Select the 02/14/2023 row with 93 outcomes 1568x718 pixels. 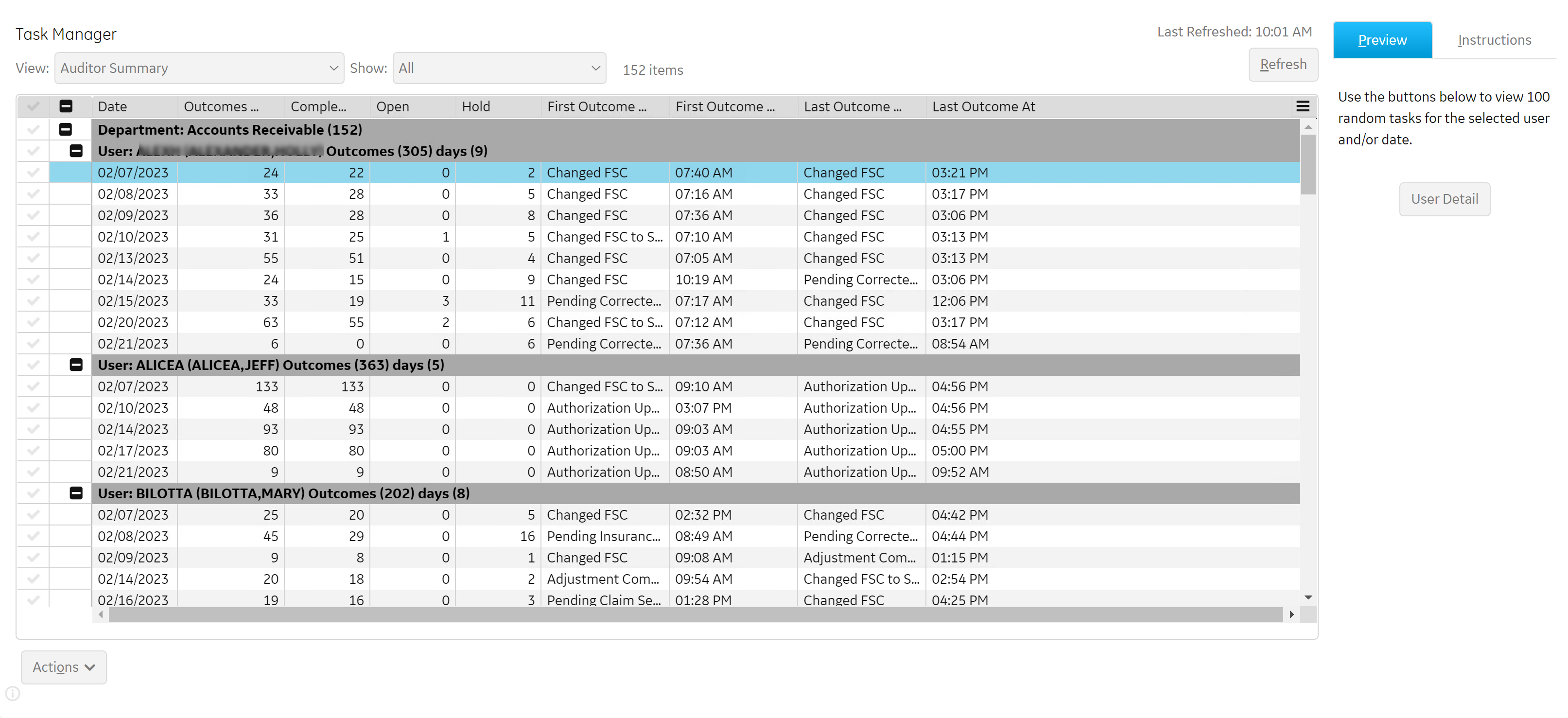696,429
